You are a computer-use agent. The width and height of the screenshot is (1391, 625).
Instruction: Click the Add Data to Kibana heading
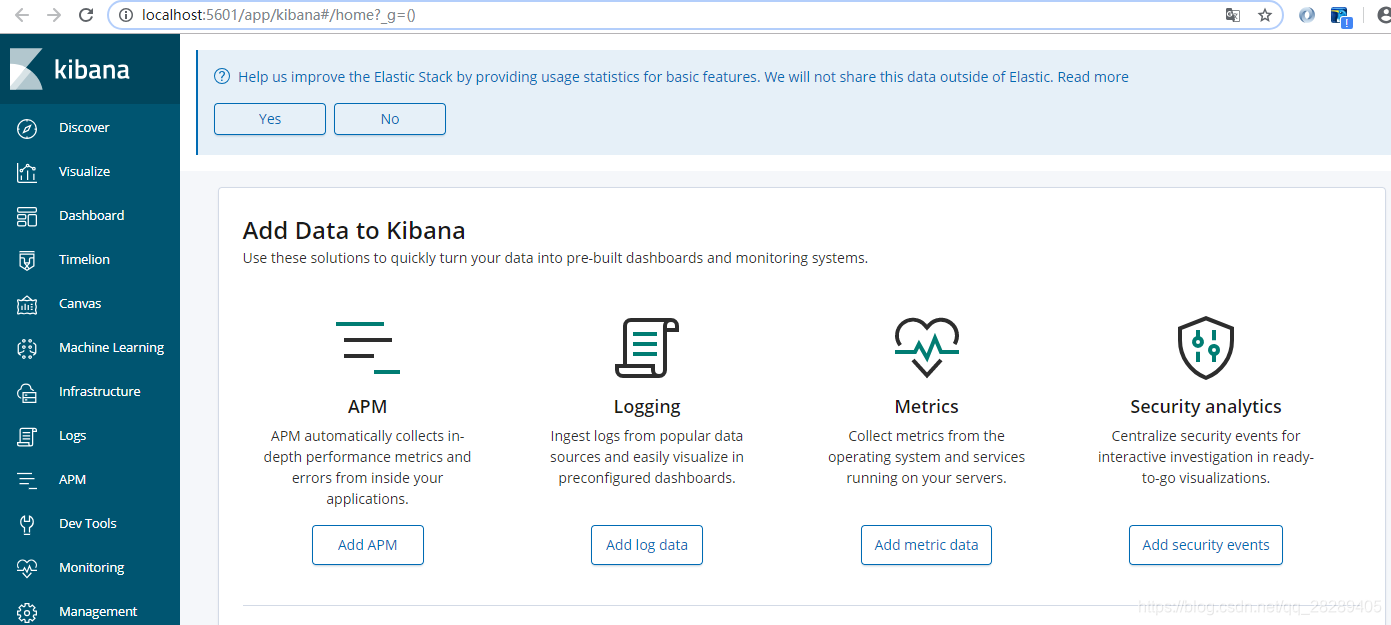(354, 231)
